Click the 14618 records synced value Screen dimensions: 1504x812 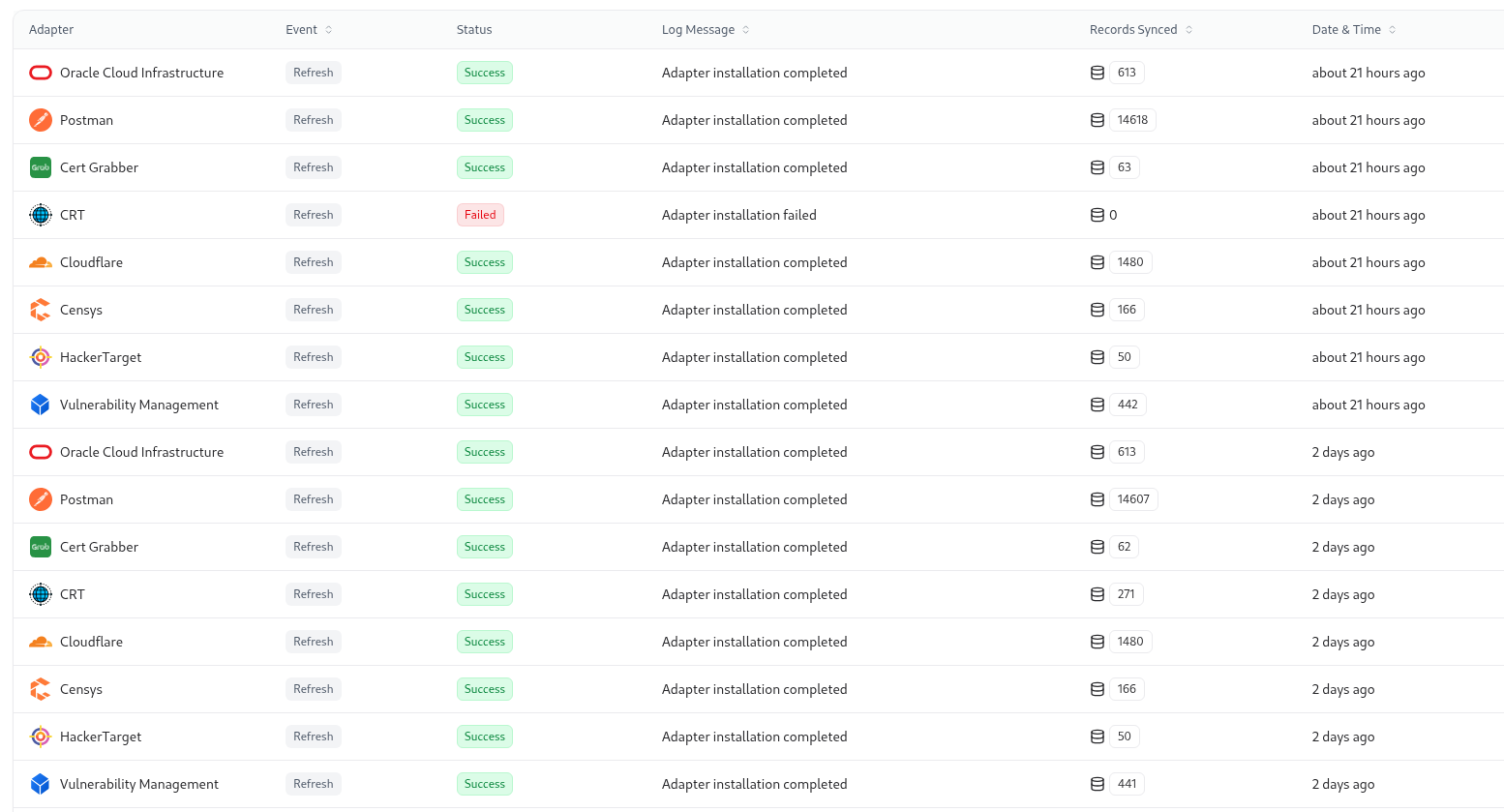(x=1132, y=120)
